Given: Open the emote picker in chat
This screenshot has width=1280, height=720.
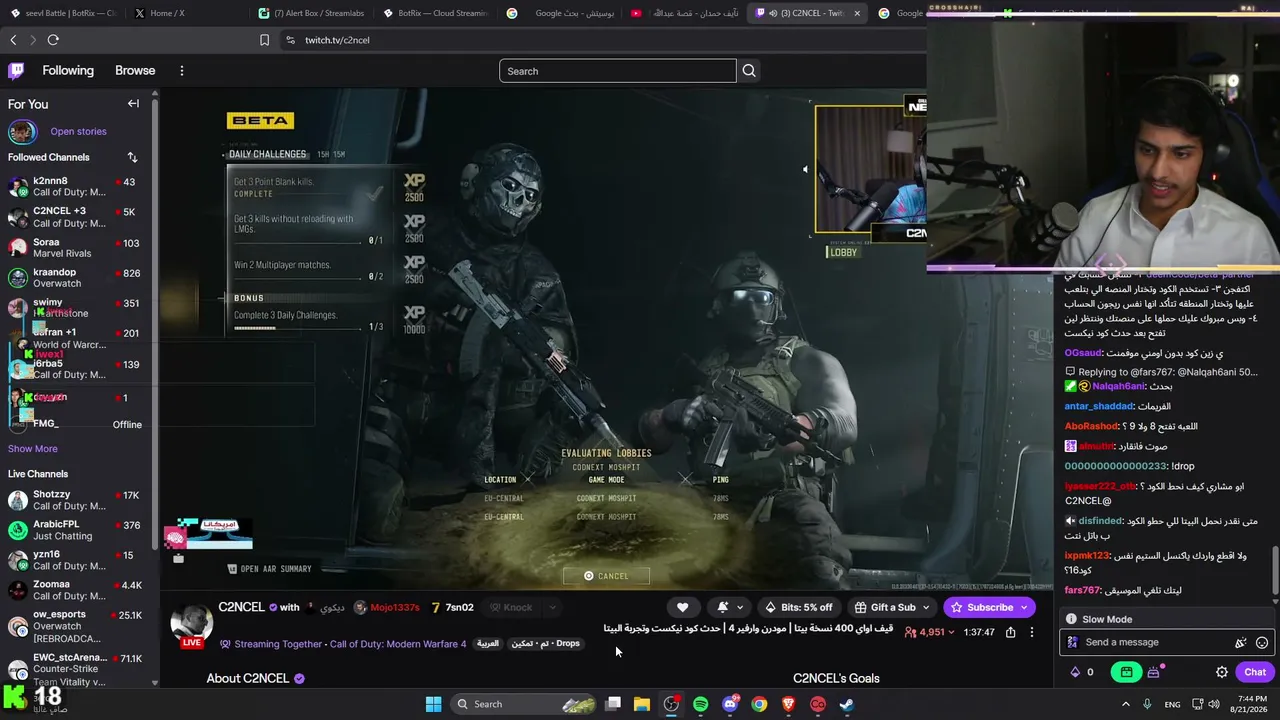Looking at the screenshot, I should pyautogui.click(x=1262, y=643).
